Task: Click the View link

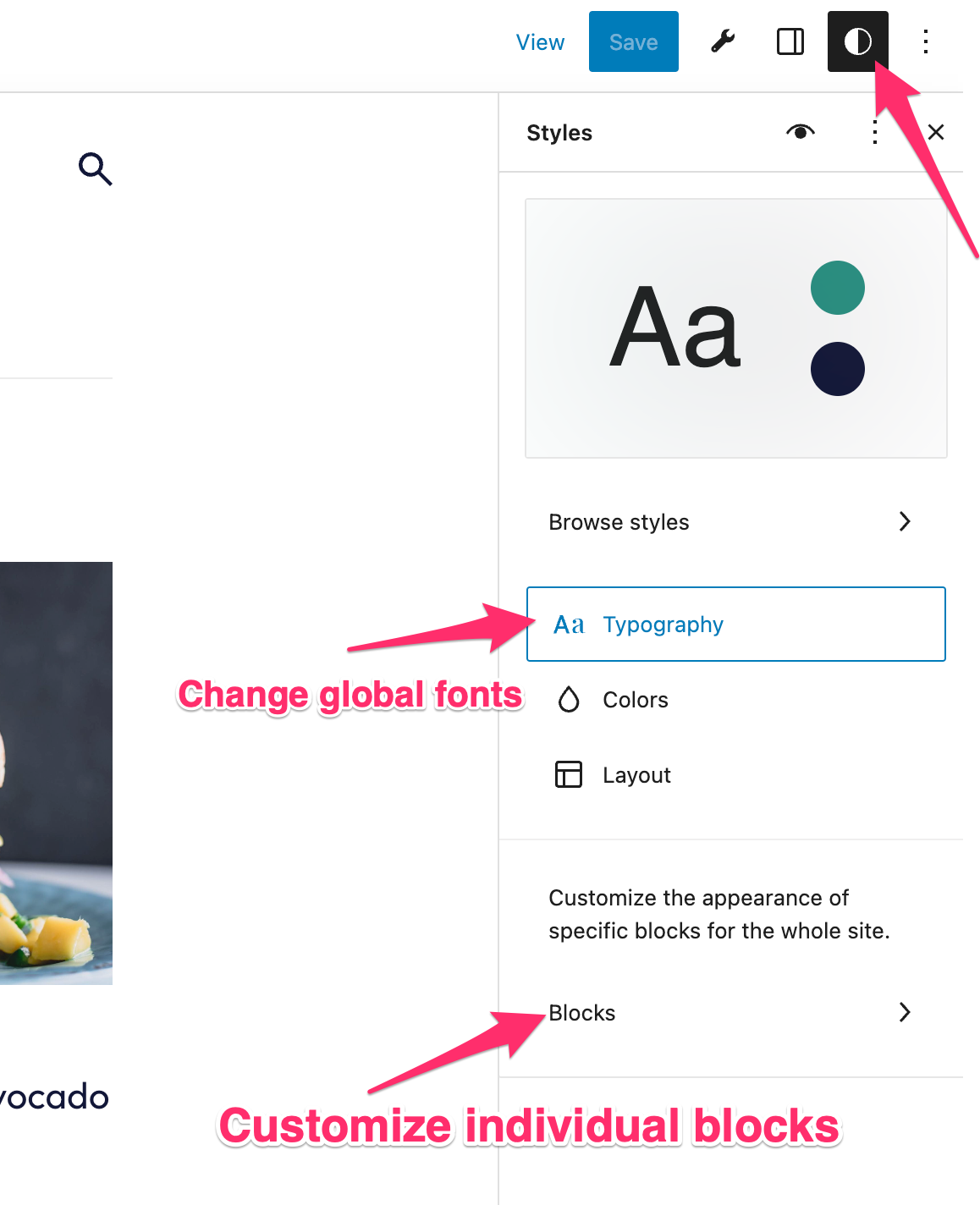Action: (540, 42)
